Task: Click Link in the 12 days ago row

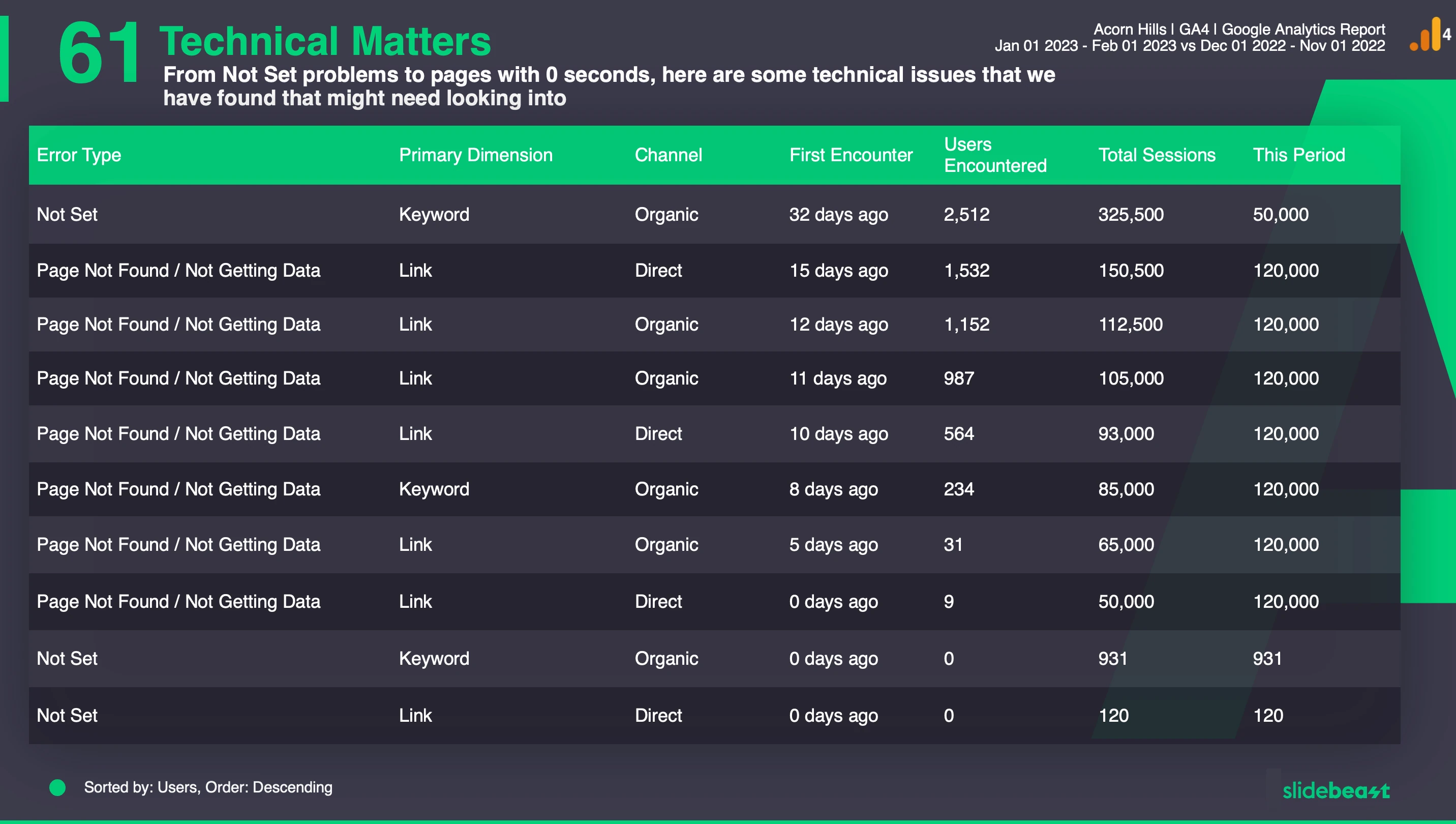Action: (x=415, y=325)
